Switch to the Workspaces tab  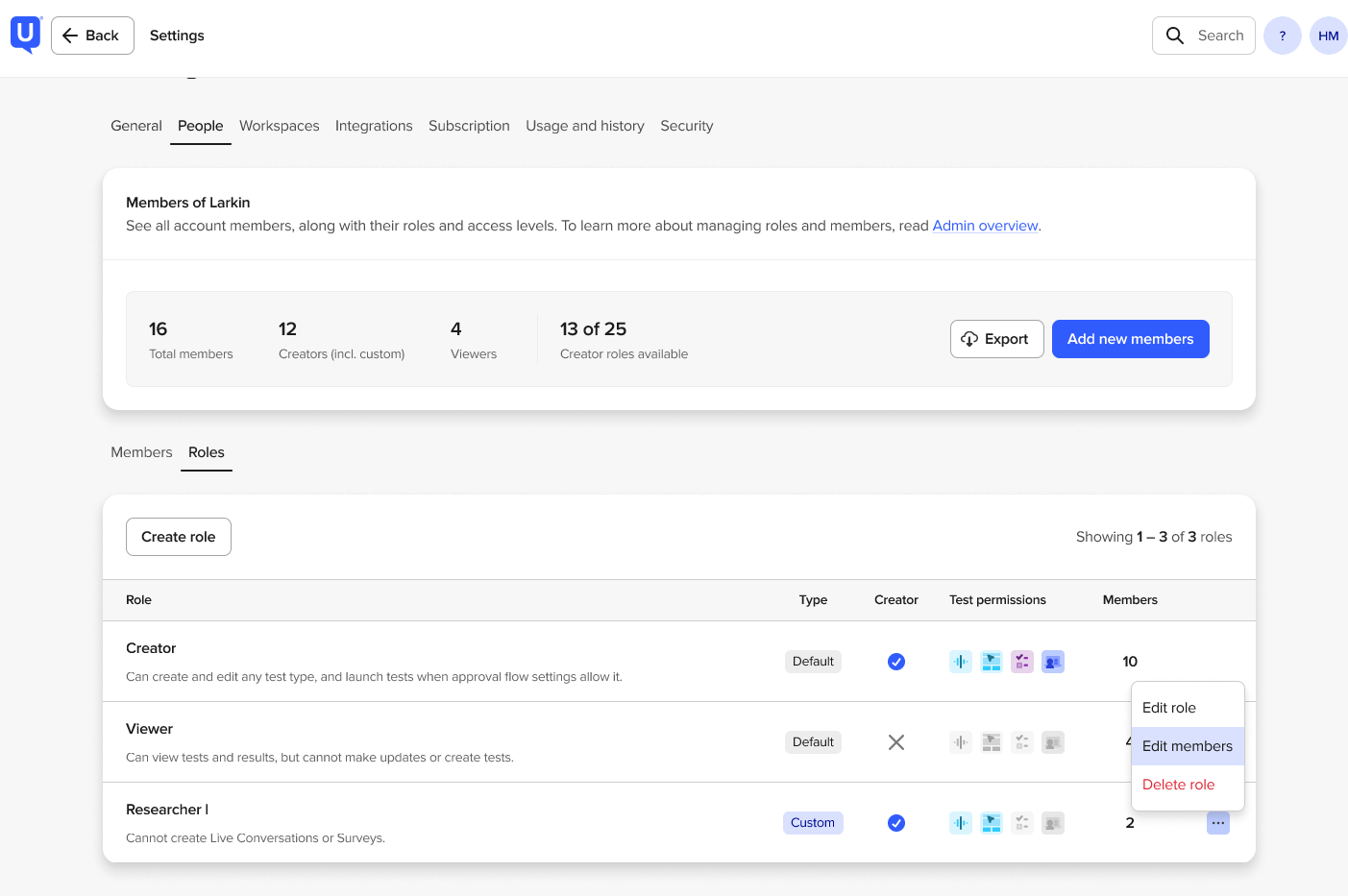[279, 126]
